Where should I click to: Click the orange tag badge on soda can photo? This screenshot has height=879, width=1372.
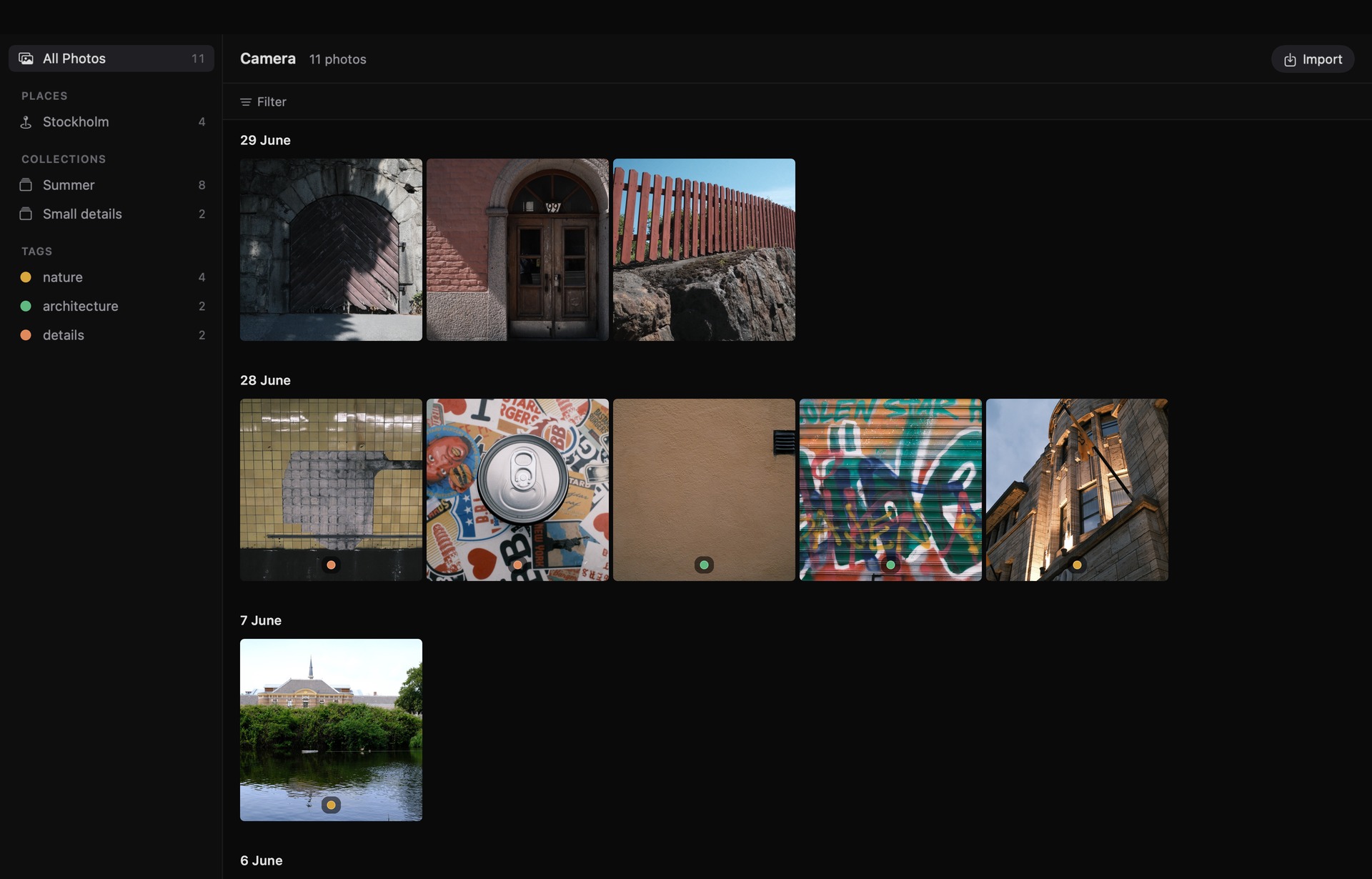pos(517,565)
